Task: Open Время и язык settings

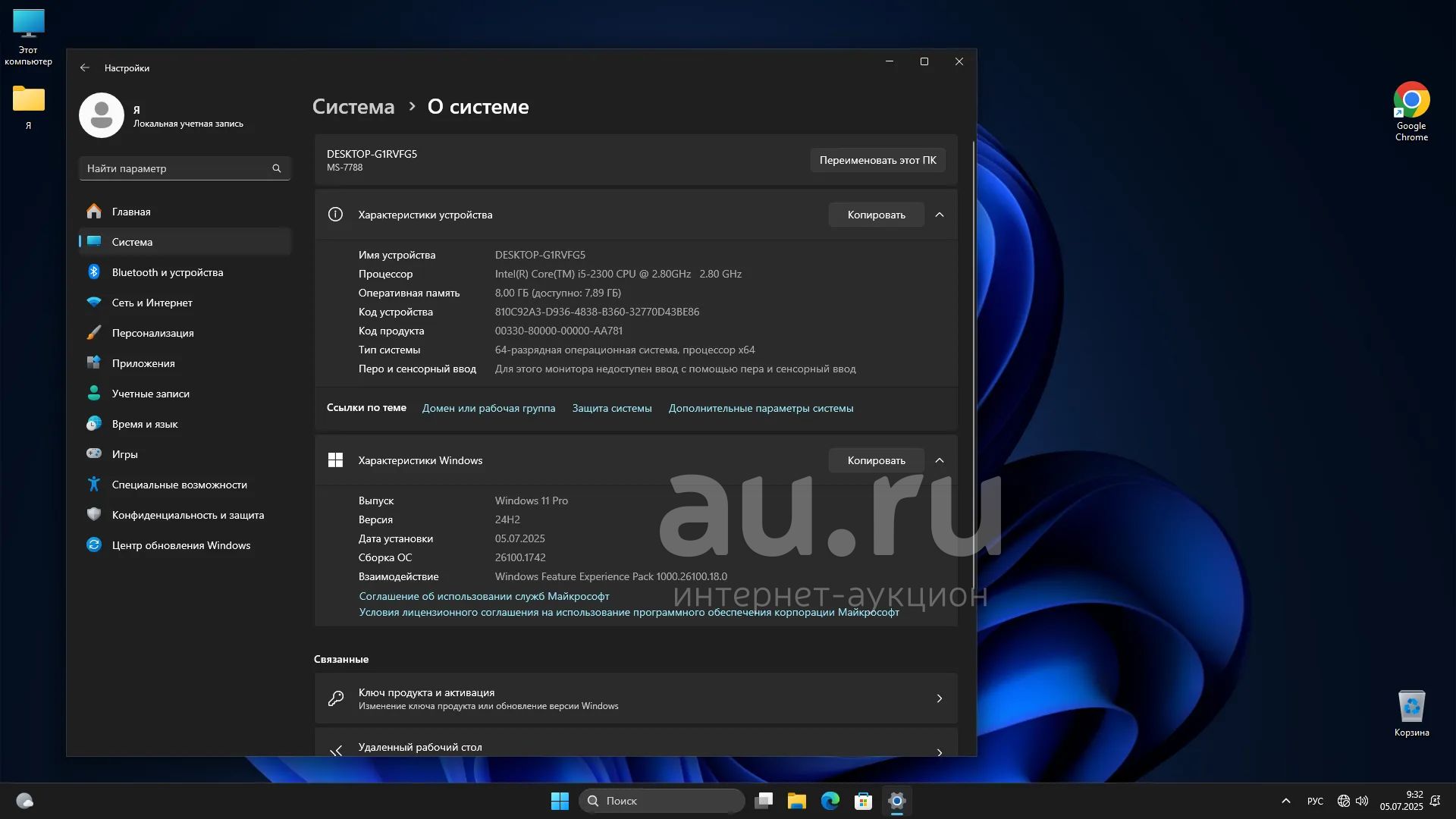Action: tap(185, 424)
